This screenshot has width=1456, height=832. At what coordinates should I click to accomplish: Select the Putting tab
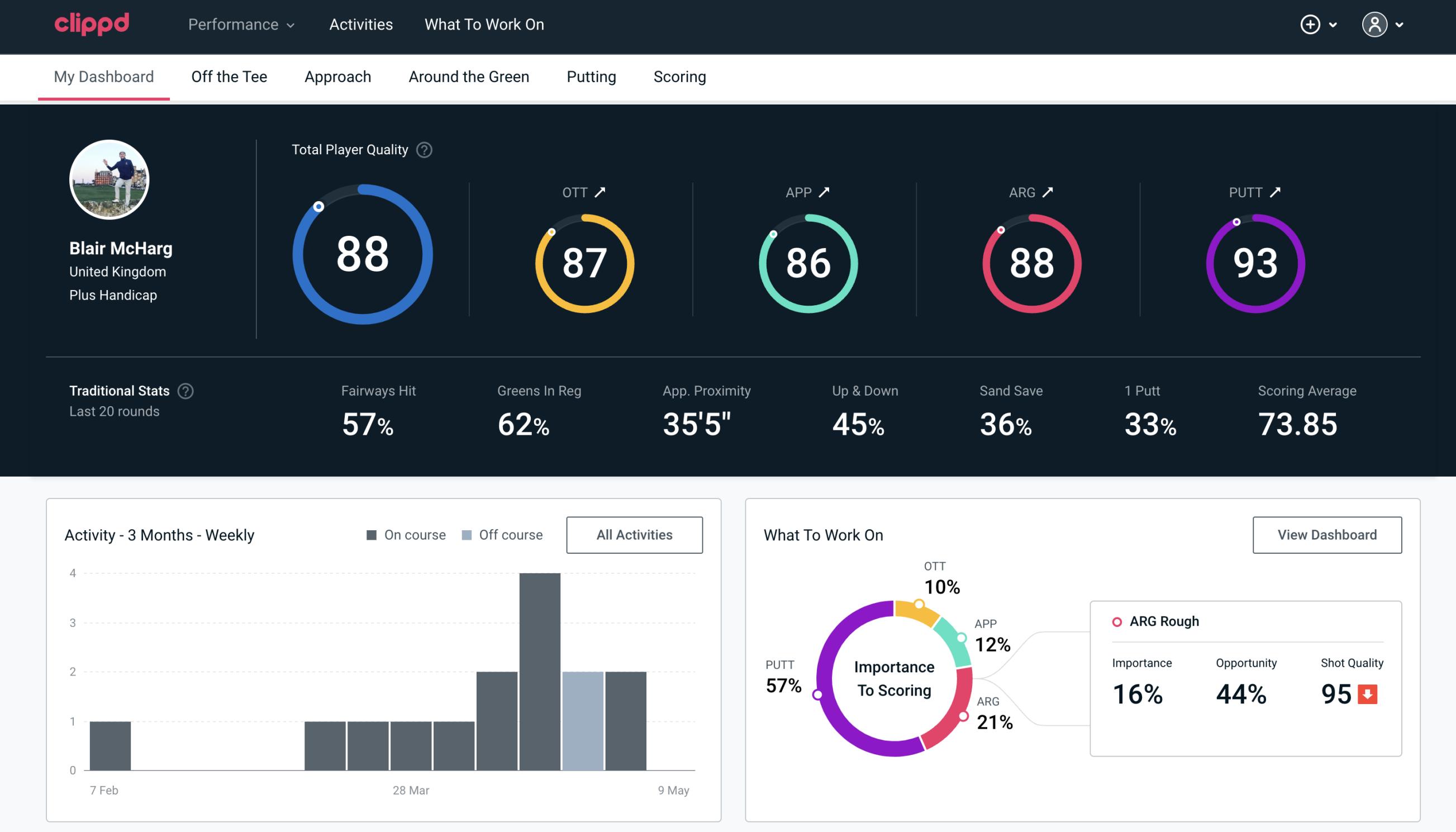pyautogui.click(x=591, y=77)
